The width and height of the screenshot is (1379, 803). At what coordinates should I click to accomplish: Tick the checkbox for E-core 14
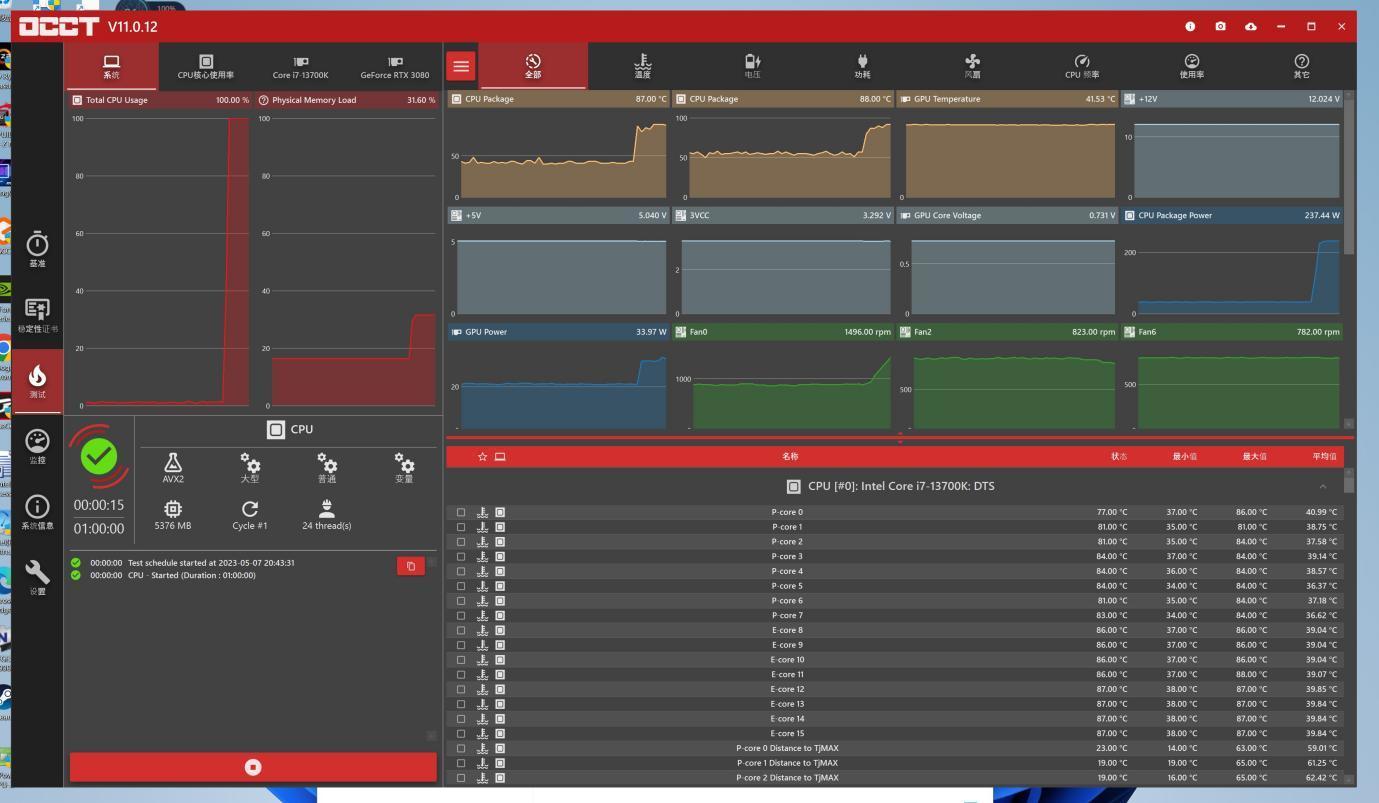[461, 719]
